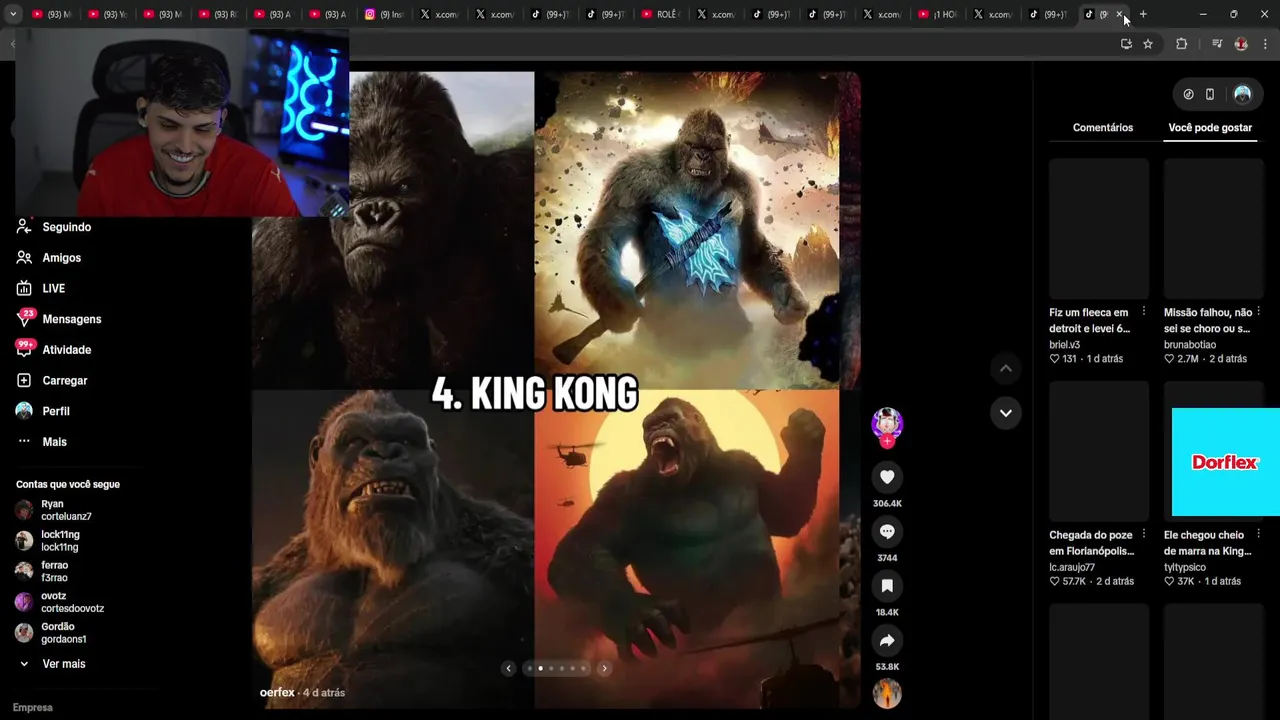Like the King Kong video
This screenshot has height=720, width=1280.
click(x=887, y=477)
